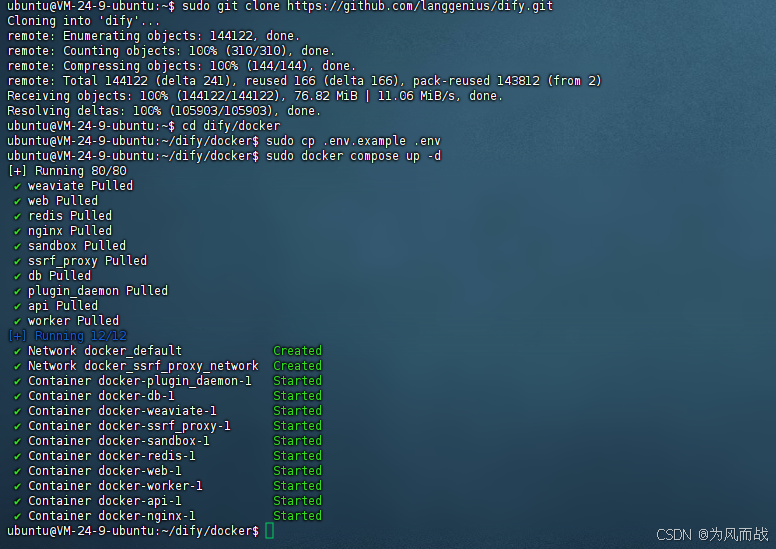Click 'Container docker-ssrf_proxy-1' text
Viewport: 776px width, 549px height.
[x=129, y=426]
